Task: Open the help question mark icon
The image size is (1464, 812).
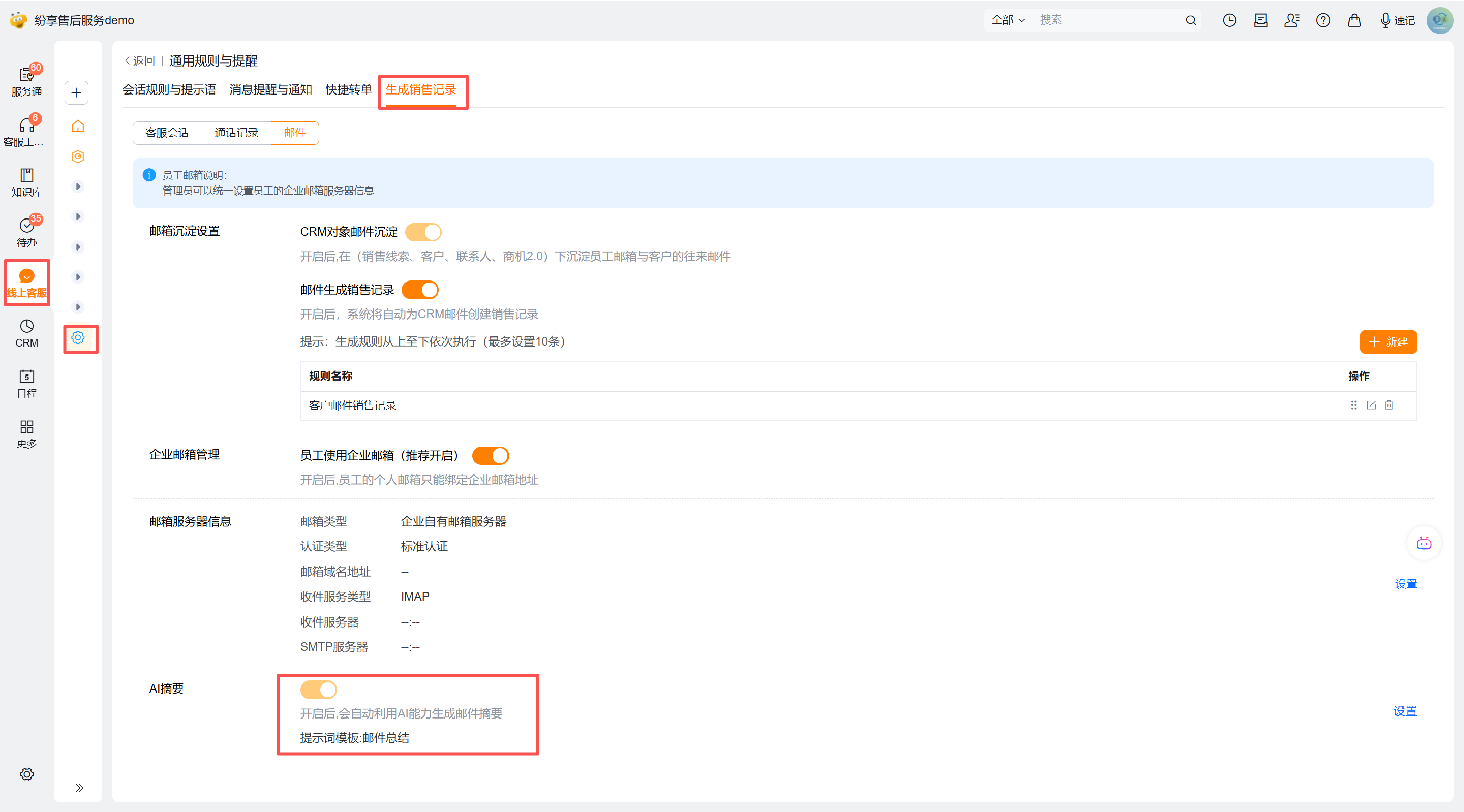Action: (1323, 20)
